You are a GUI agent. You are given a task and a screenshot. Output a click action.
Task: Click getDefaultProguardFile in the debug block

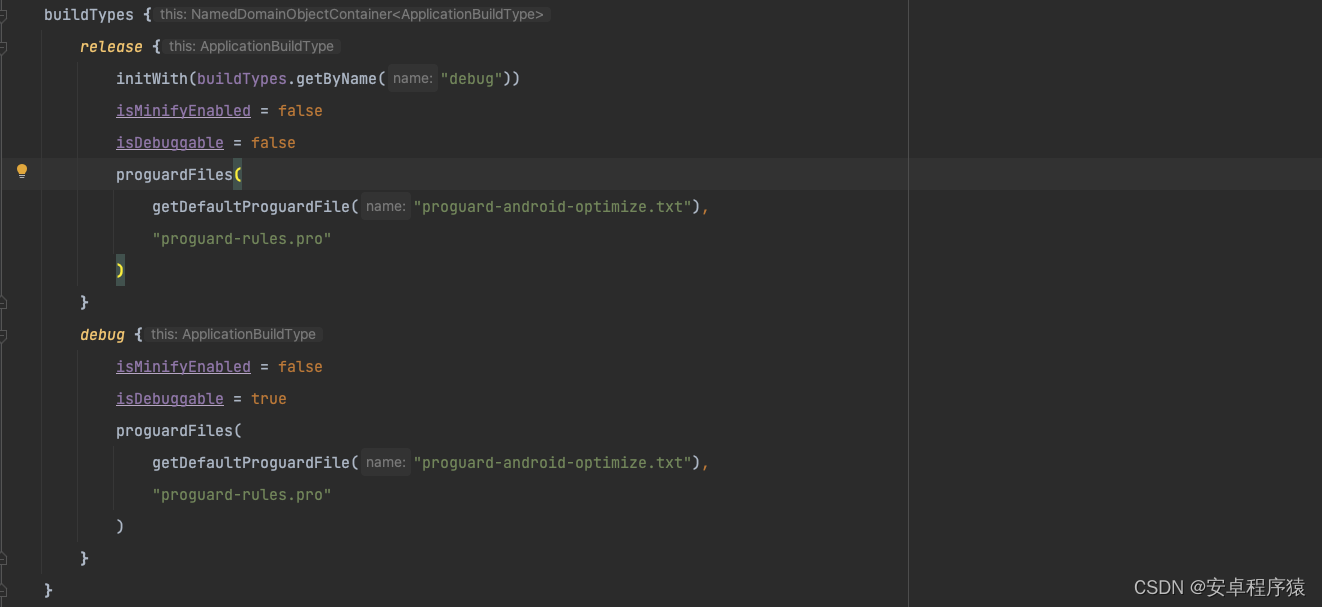pos(252,462)
